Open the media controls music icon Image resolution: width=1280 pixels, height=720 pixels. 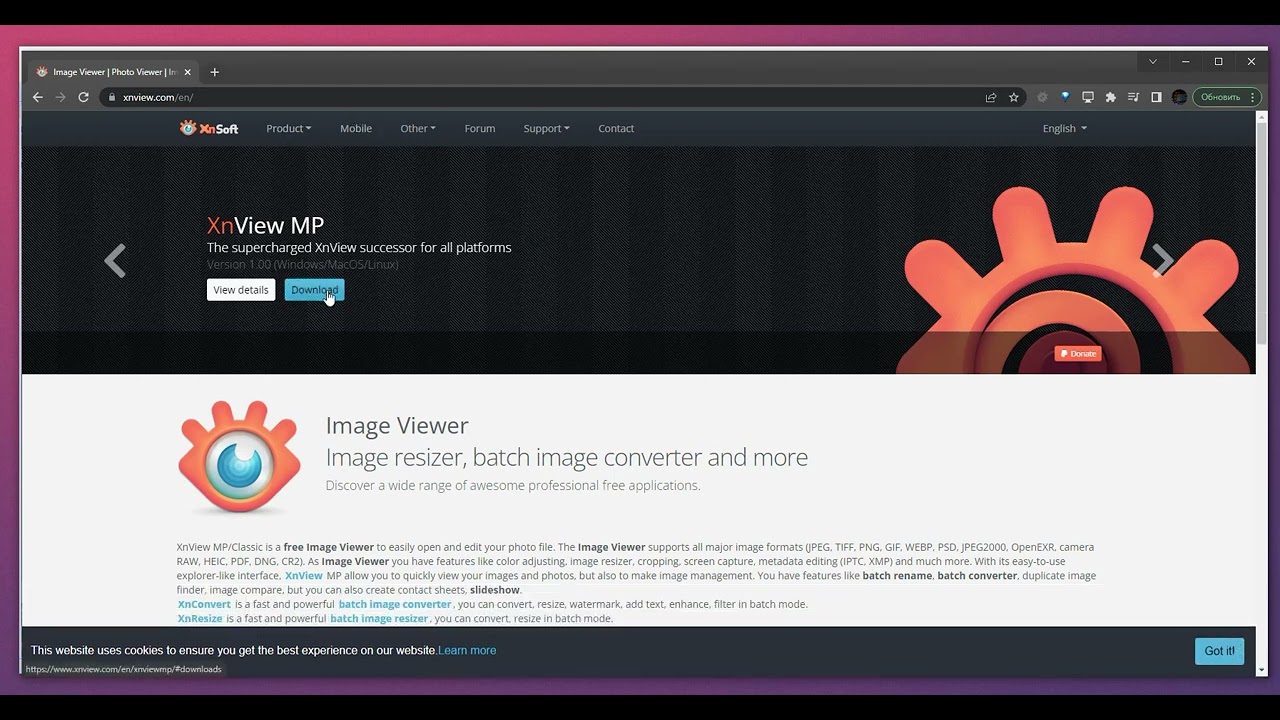click(1133, 97)
